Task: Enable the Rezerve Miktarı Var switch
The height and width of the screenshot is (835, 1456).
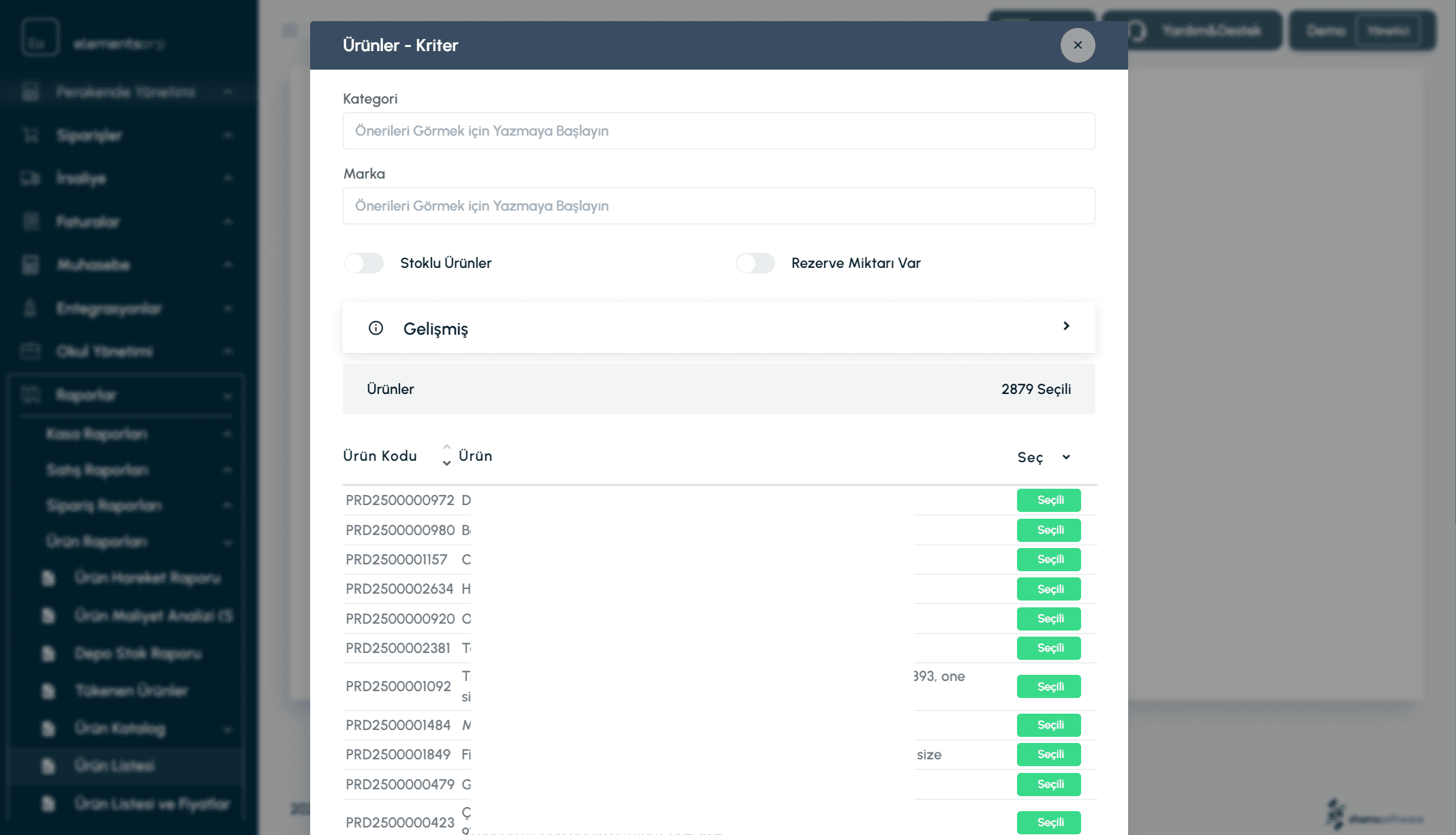Action: pos(755,263)
